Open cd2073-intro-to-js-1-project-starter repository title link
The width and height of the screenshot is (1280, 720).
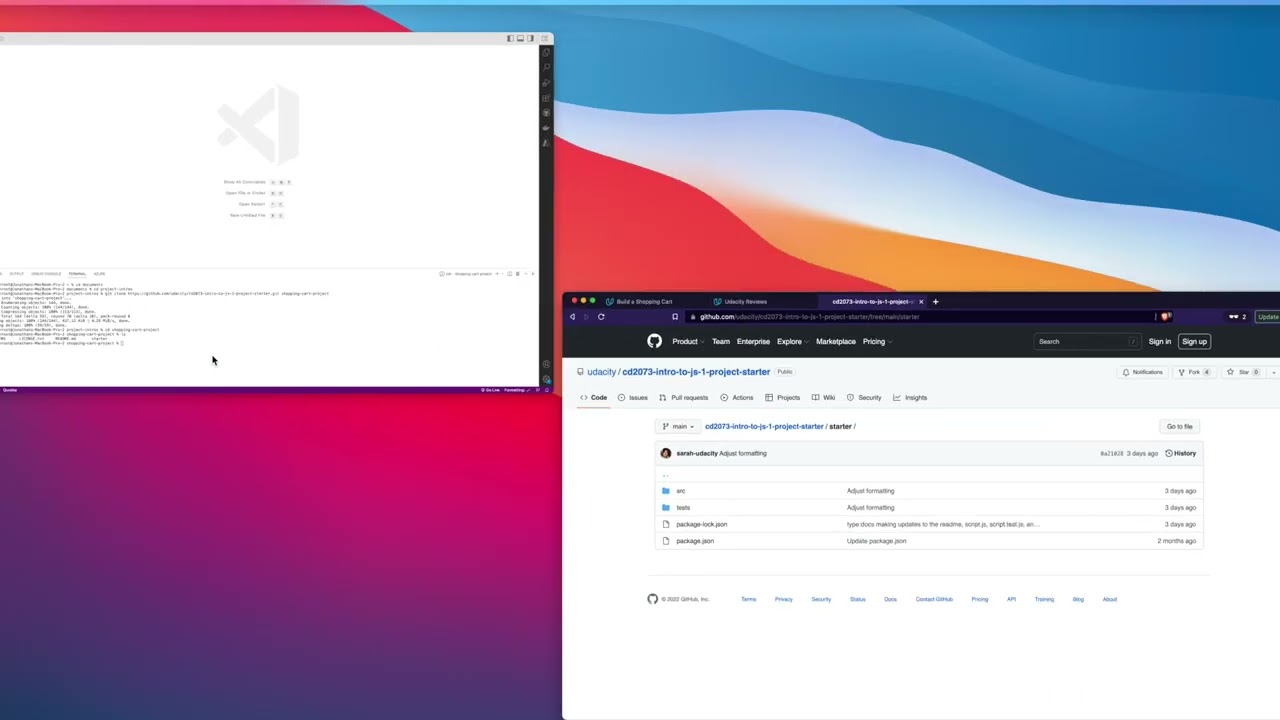pos(696,372)
